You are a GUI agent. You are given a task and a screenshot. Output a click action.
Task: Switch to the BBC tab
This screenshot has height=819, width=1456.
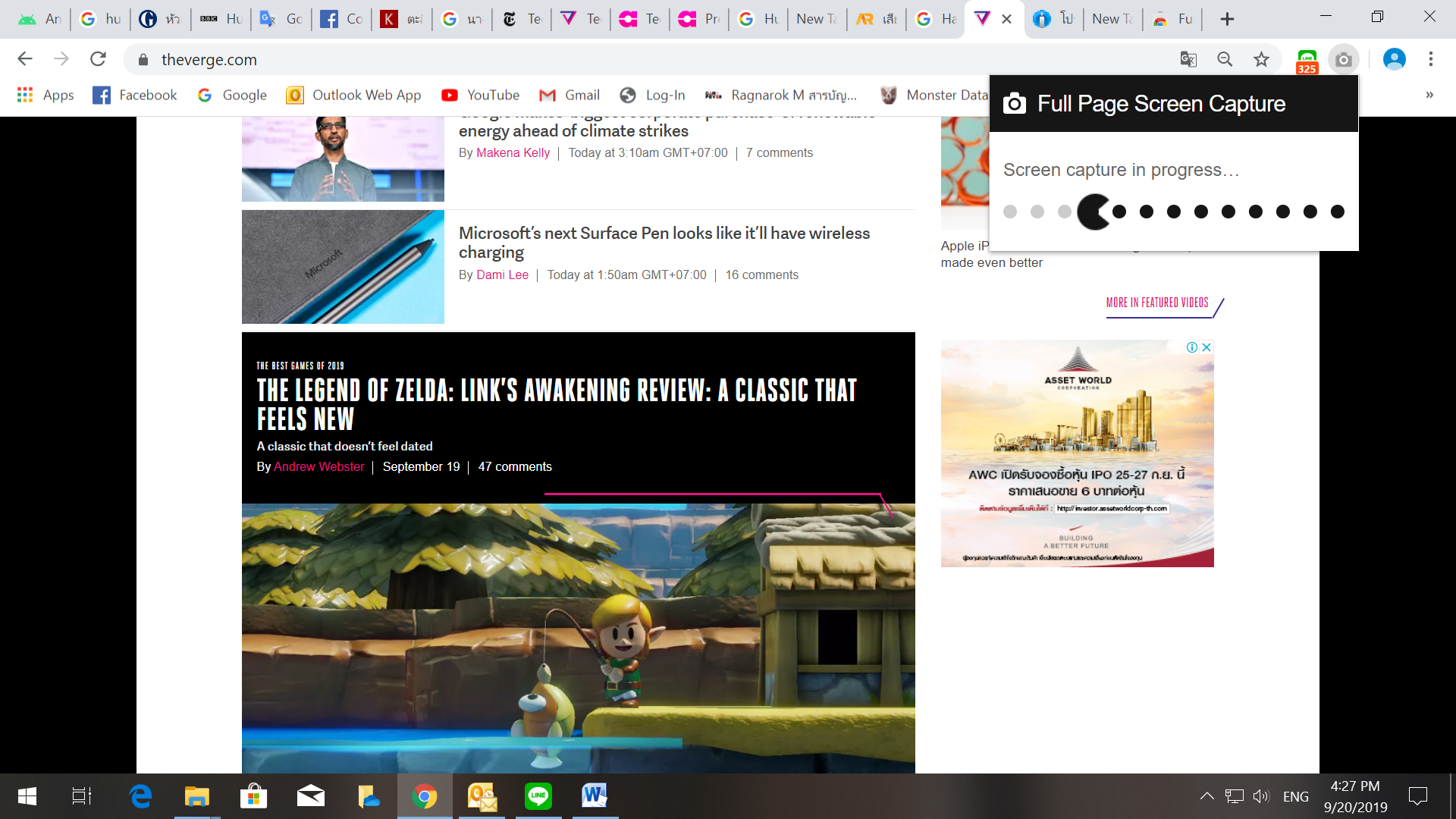pos(221,19)
